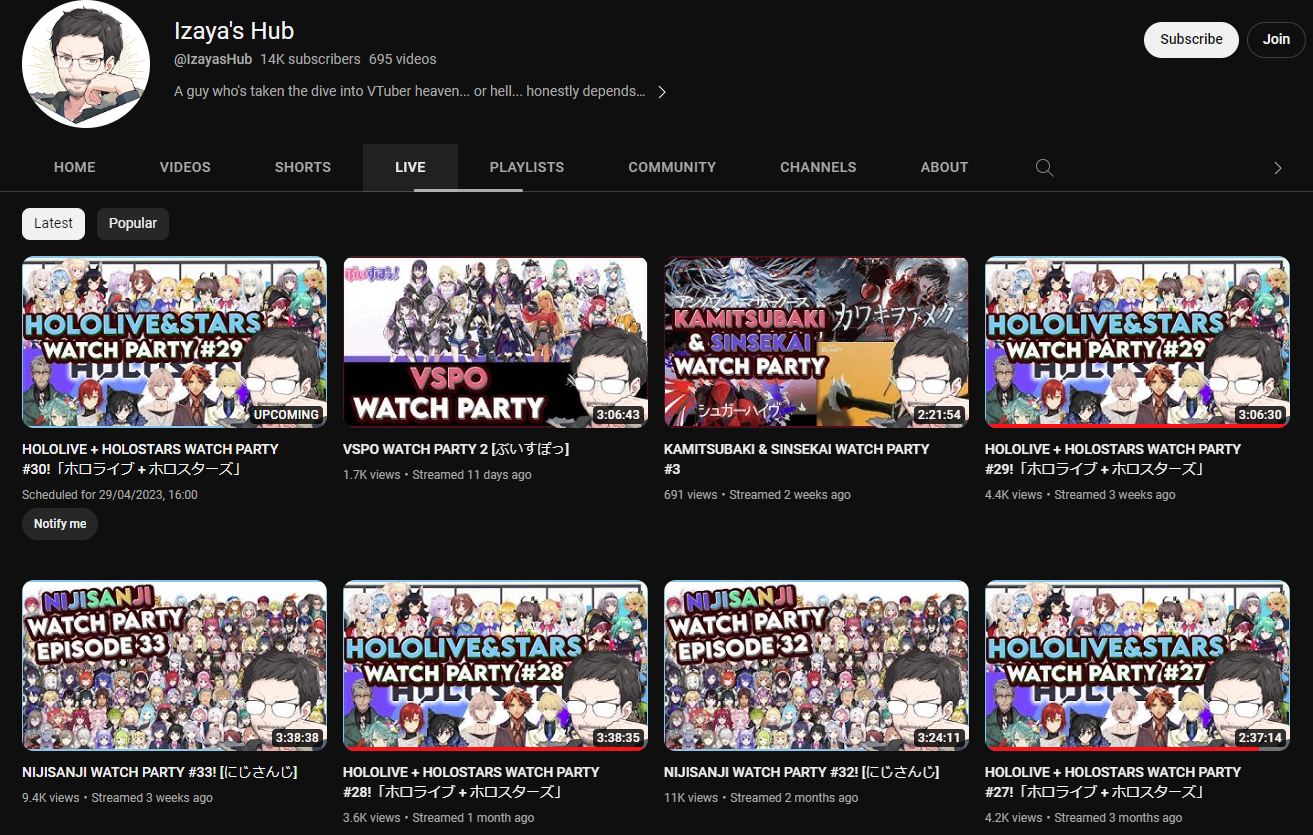The width and height of the screenshot is (1313, 835).
Task: Click the '3.6K views • Streamed 1 month ago' line
Action: (438, 818)
